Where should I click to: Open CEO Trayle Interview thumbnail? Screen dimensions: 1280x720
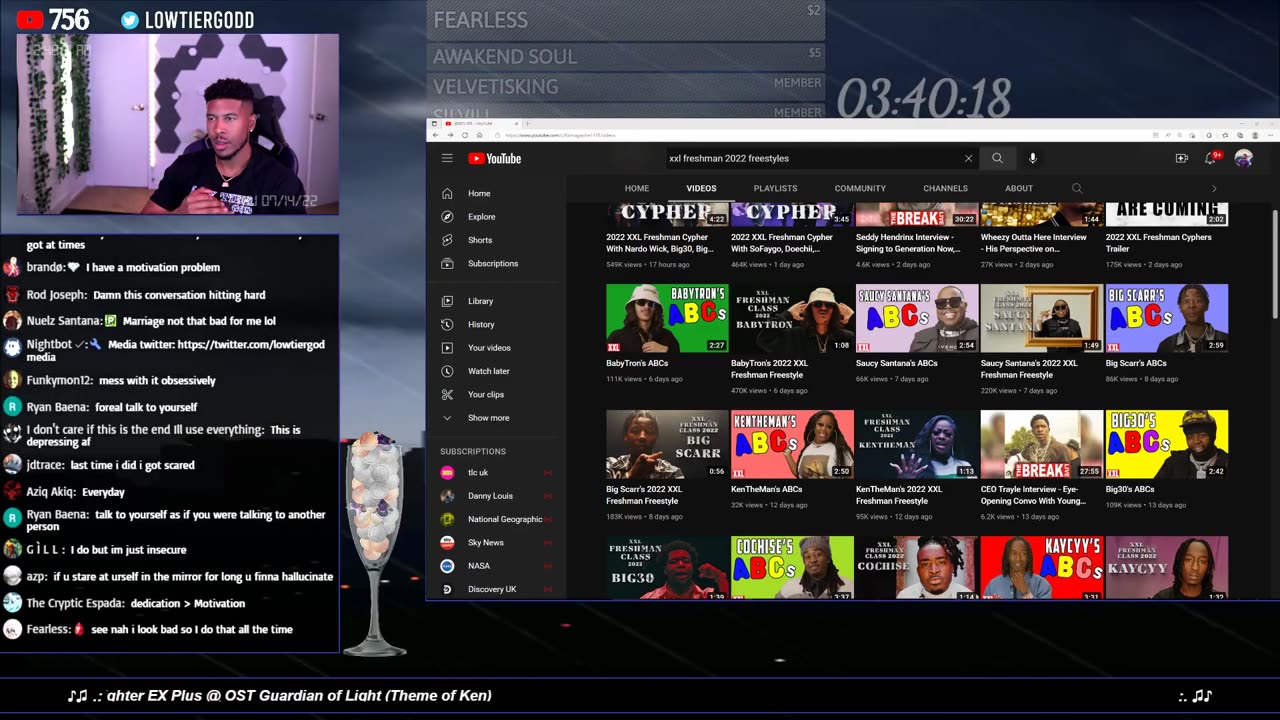[x=1042, y=444]
